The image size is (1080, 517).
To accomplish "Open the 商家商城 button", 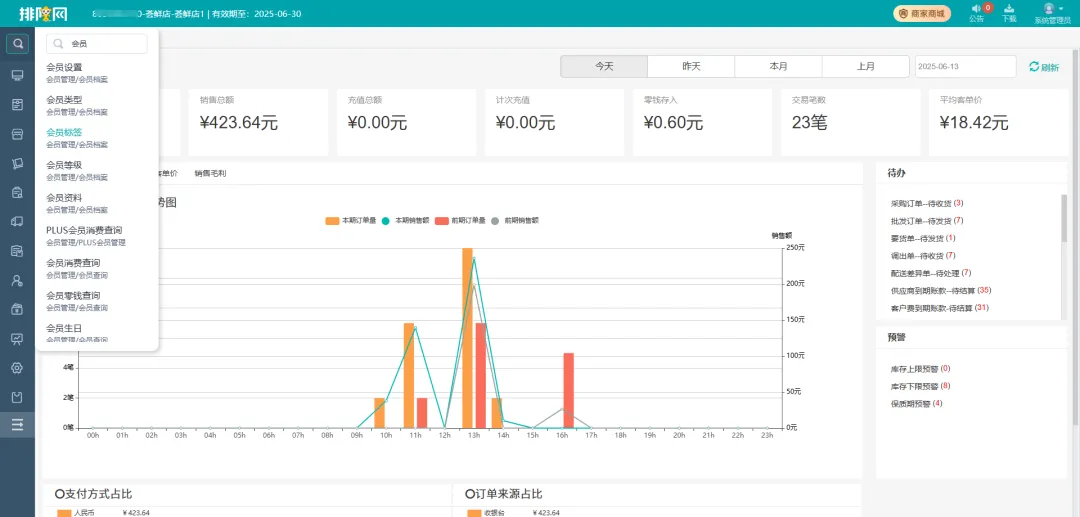I will 923,13.
